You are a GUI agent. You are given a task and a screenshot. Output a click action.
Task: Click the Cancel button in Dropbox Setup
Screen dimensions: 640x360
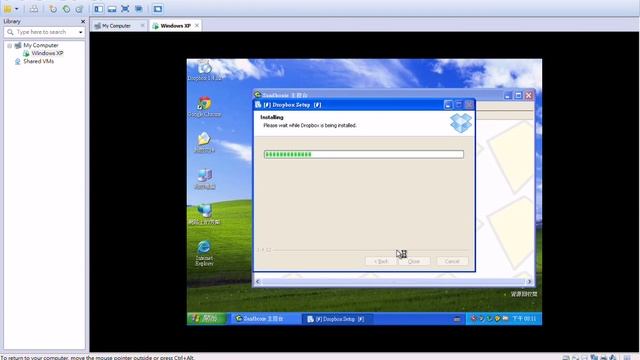point(452,261)
